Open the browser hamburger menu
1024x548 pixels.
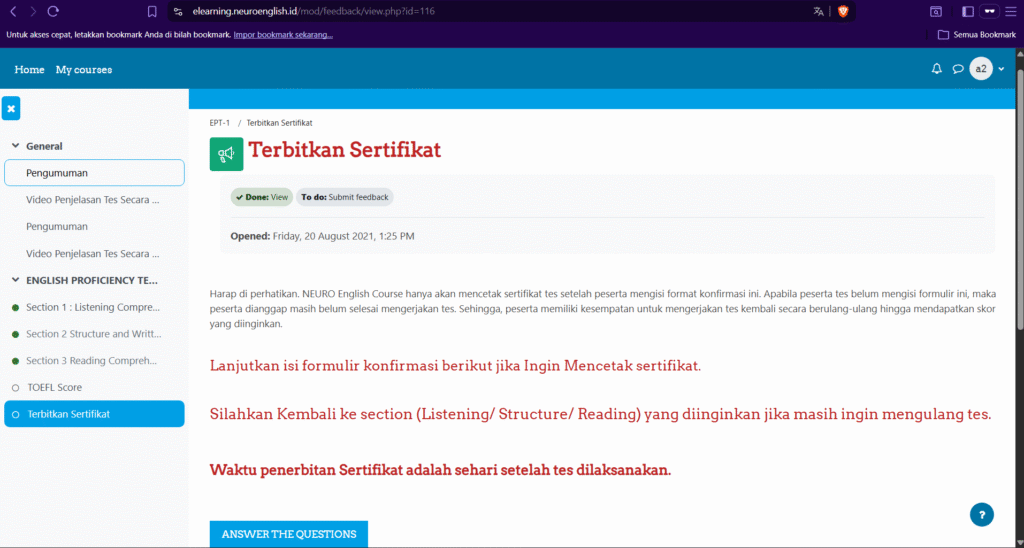tap(1013, 11)
